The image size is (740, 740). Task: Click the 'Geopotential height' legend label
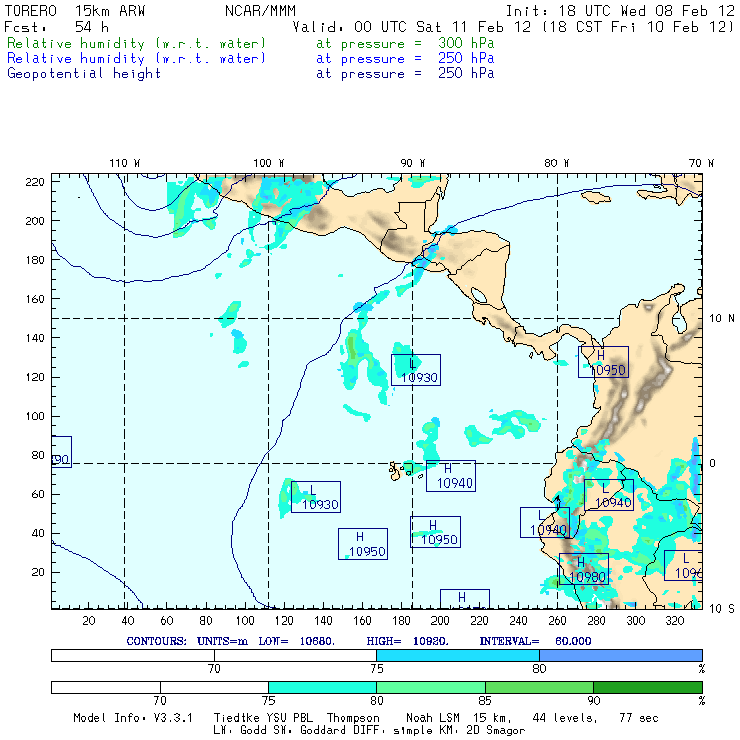pyautogui.click(x=84, y=74)
